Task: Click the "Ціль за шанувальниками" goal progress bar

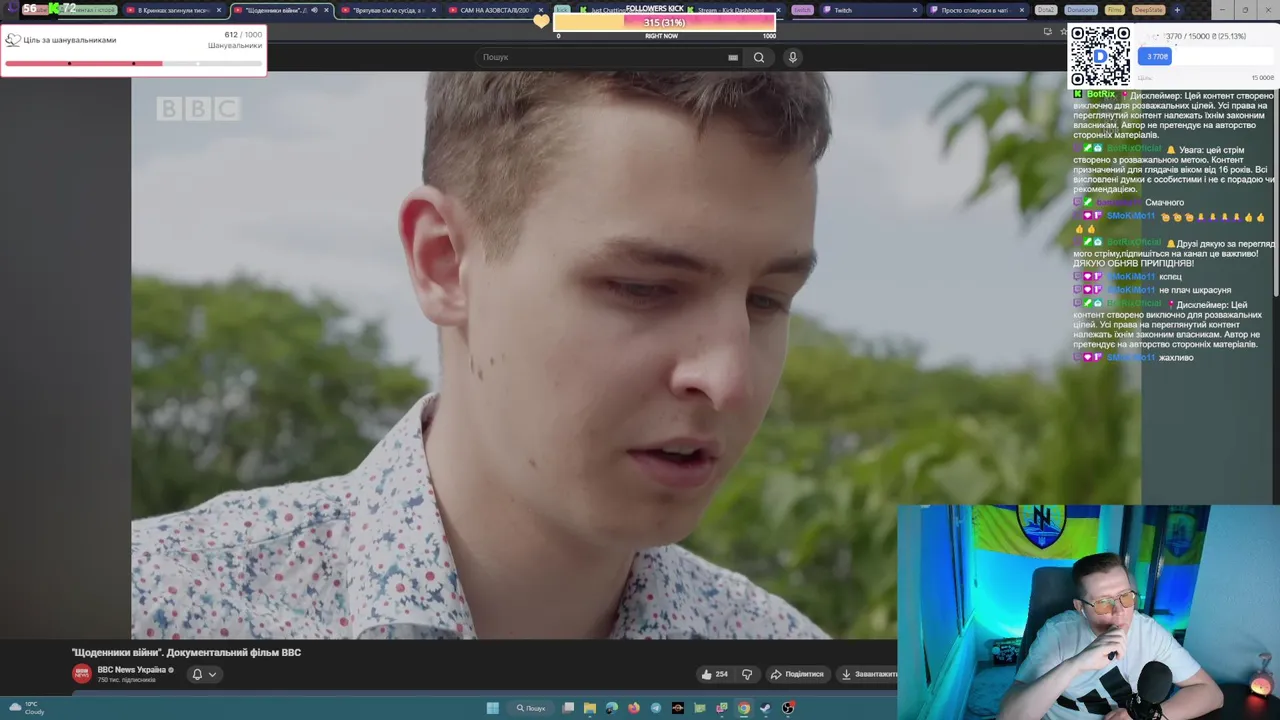Action: pos(133,63)
